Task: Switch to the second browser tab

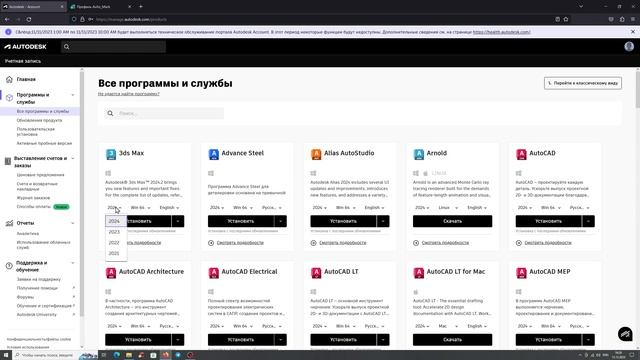Action: (x=100, y=7)
